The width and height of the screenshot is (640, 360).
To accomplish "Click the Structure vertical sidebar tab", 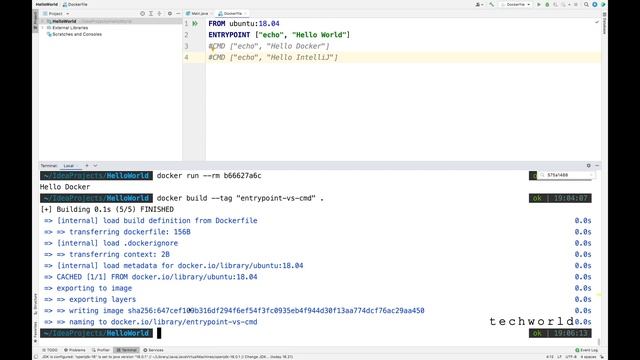I will point(36,304).
